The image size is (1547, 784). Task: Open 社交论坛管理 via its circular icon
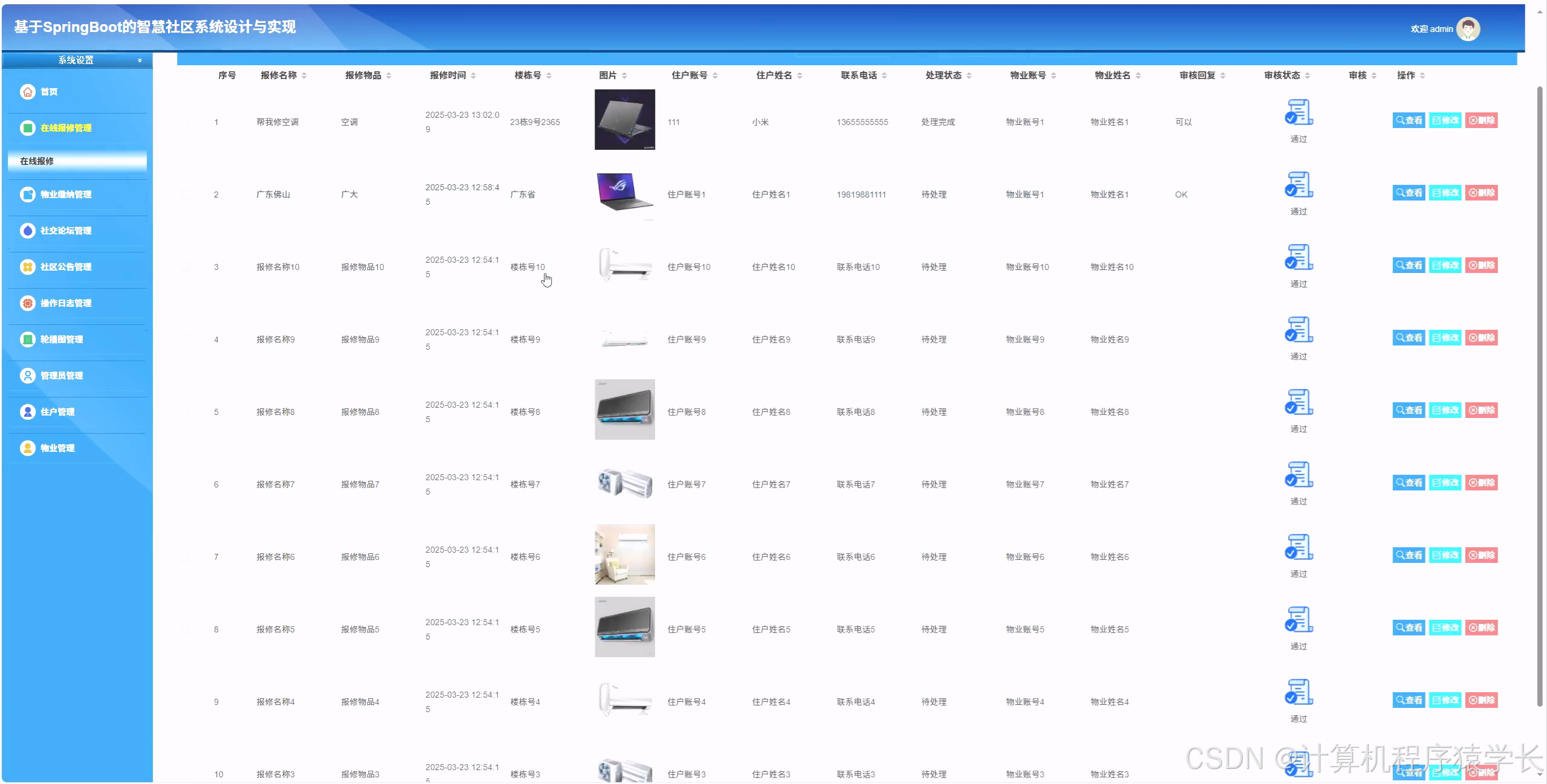pyautogui.click(x=28, y=231)
